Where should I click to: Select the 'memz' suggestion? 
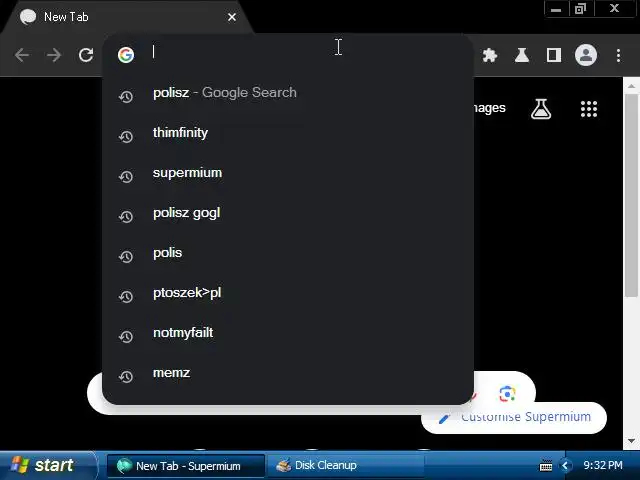pos(288,373)
